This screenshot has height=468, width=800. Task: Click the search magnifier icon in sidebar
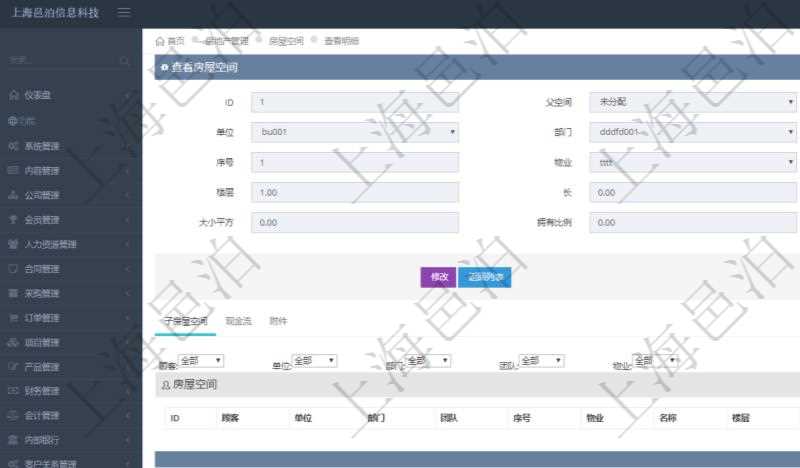[124, 61]
